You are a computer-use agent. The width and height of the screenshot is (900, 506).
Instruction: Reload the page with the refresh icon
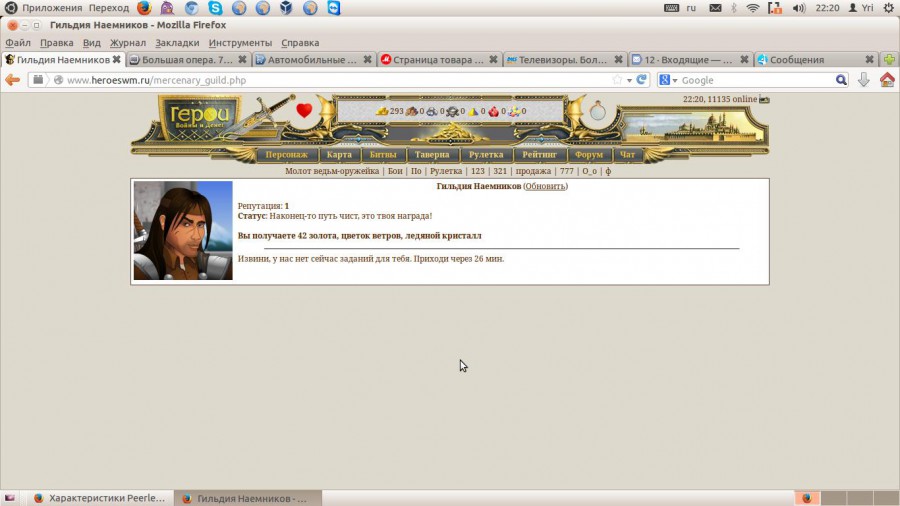coord(642,80)
